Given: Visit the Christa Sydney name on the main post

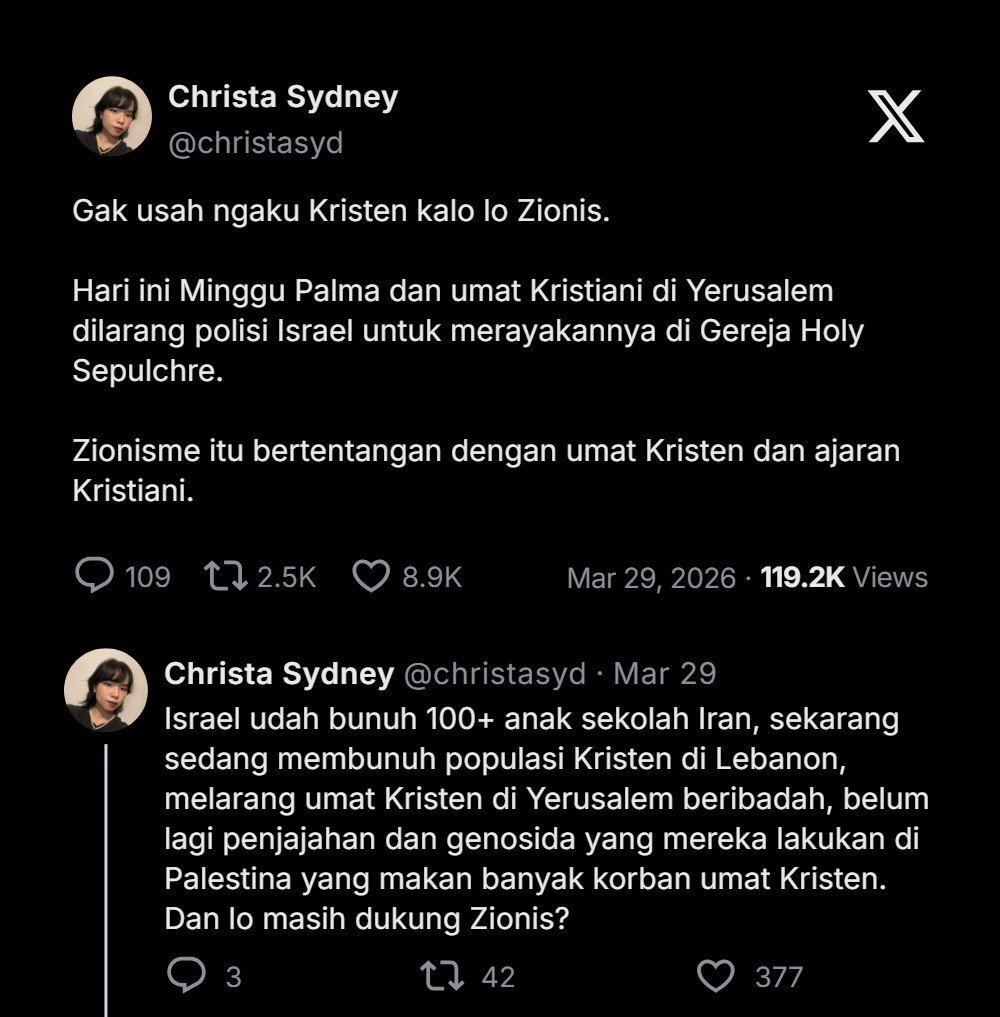Looking at the screenshot, I should [x=283, y=97].
